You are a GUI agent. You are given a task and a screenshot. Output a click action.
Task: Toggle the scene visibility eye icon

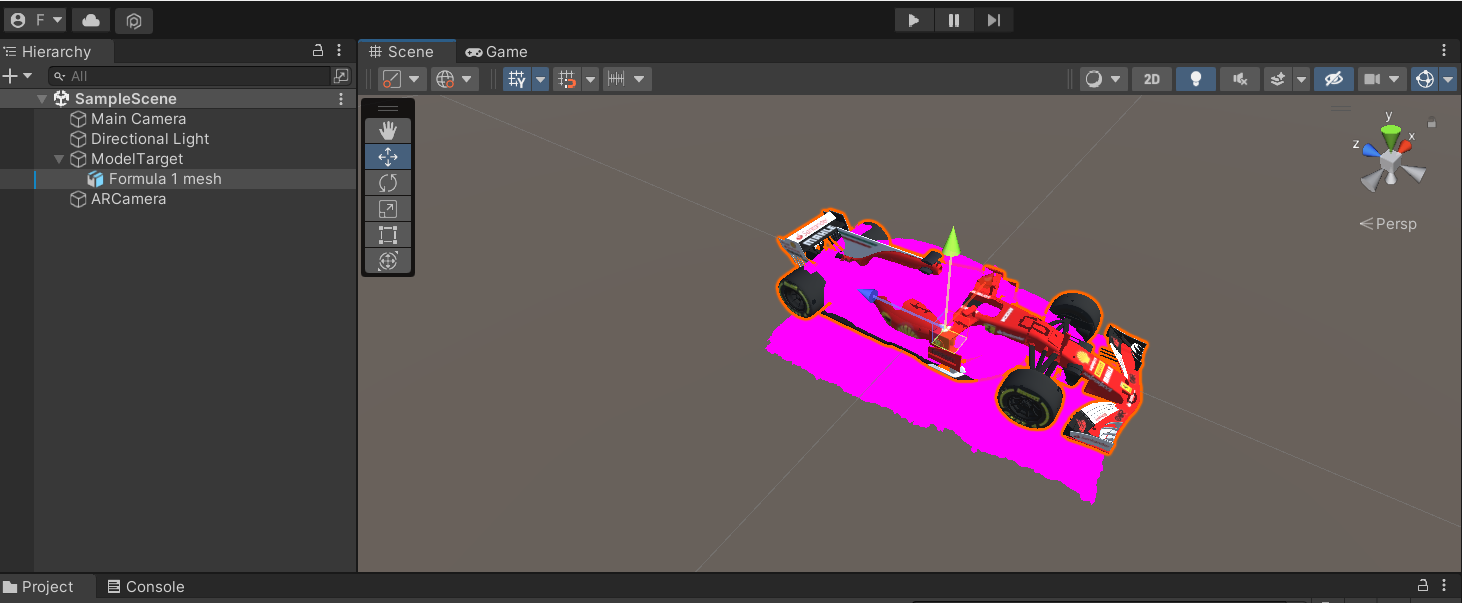(1334, 79)
